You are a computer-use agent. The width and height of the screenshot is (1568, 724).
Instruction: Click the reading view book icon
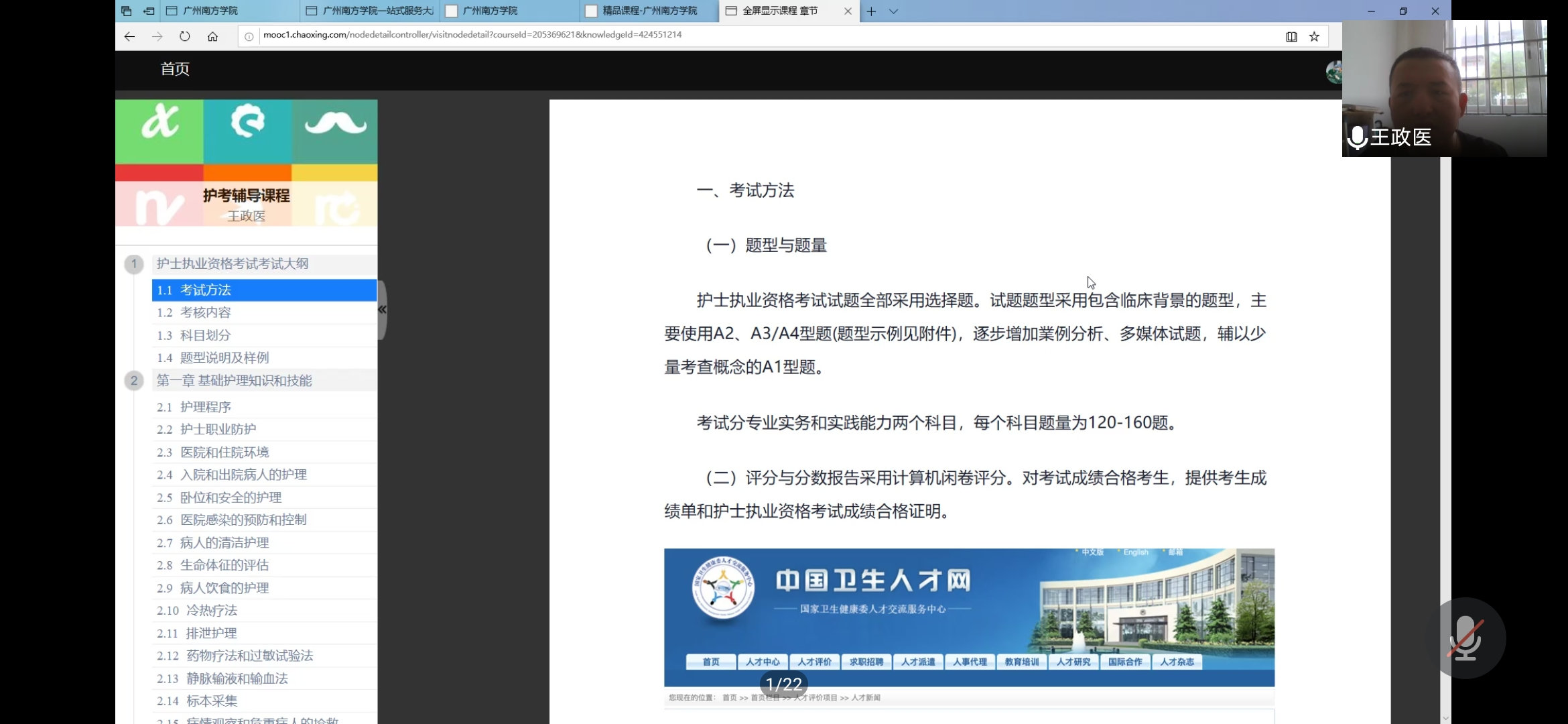pos(1291,36)
